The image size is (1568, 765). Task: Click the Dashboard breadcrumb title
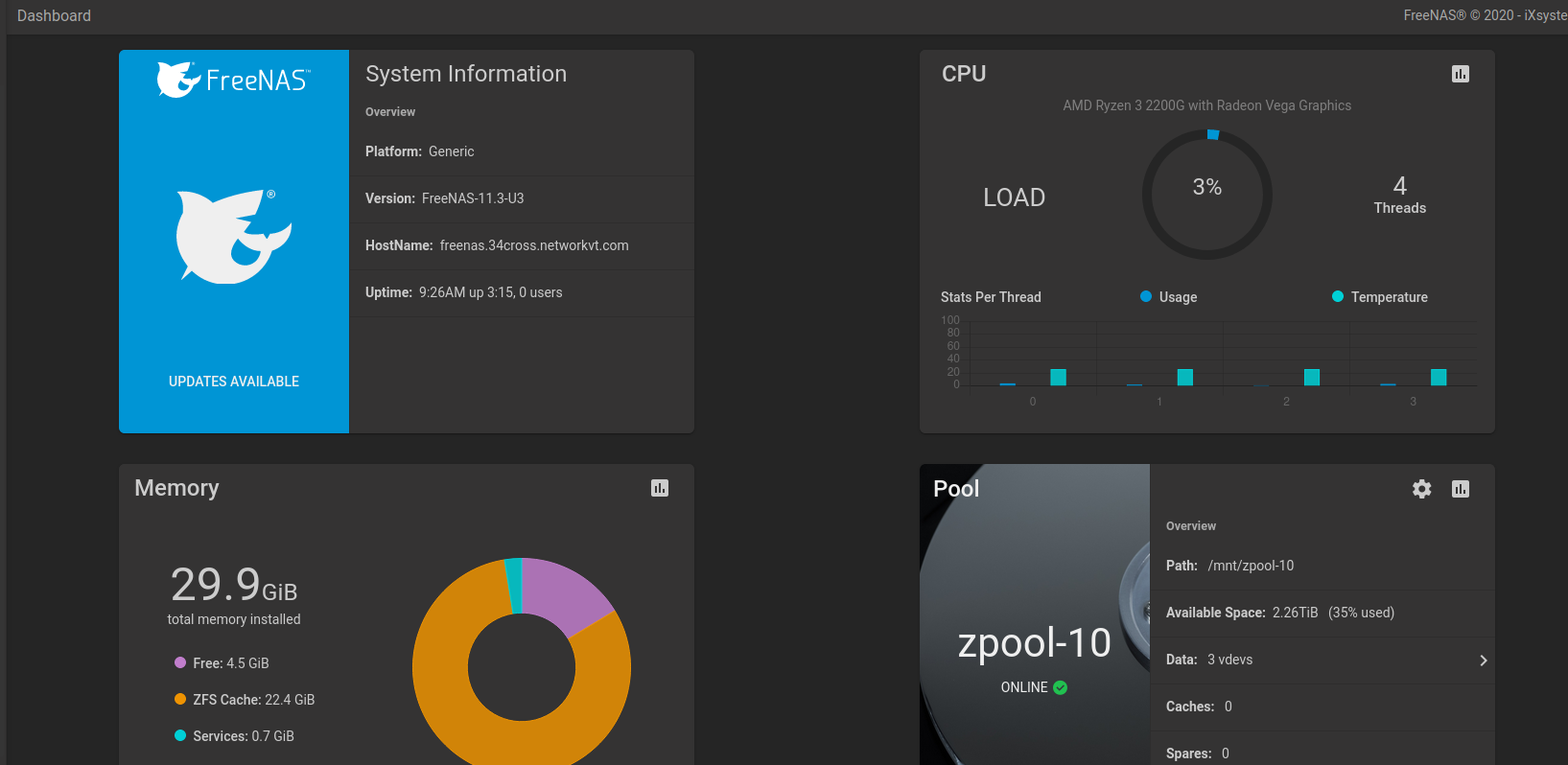click(x=54, y=15)
